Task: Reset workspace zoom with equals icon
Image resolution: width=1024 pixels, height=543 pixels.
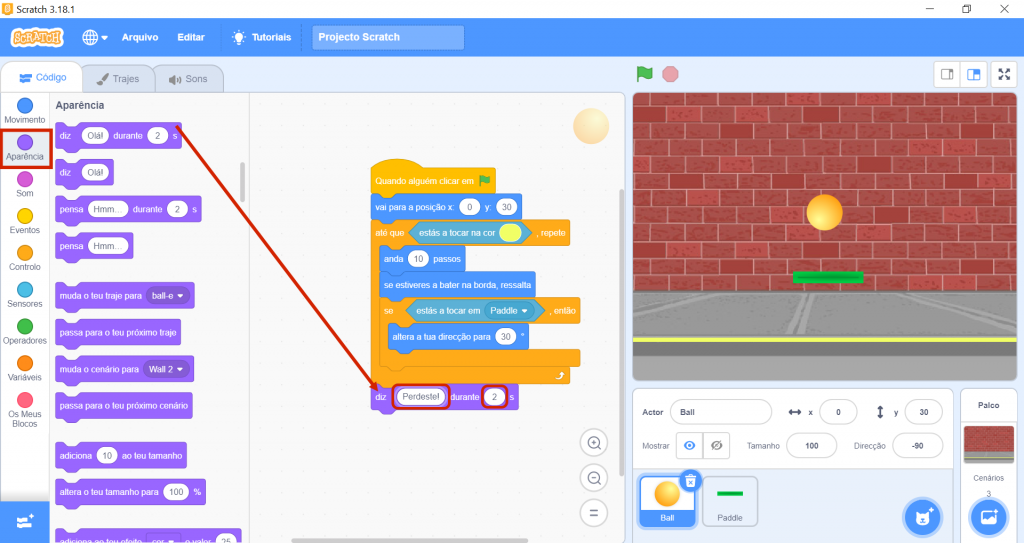Action: [594, 513]
